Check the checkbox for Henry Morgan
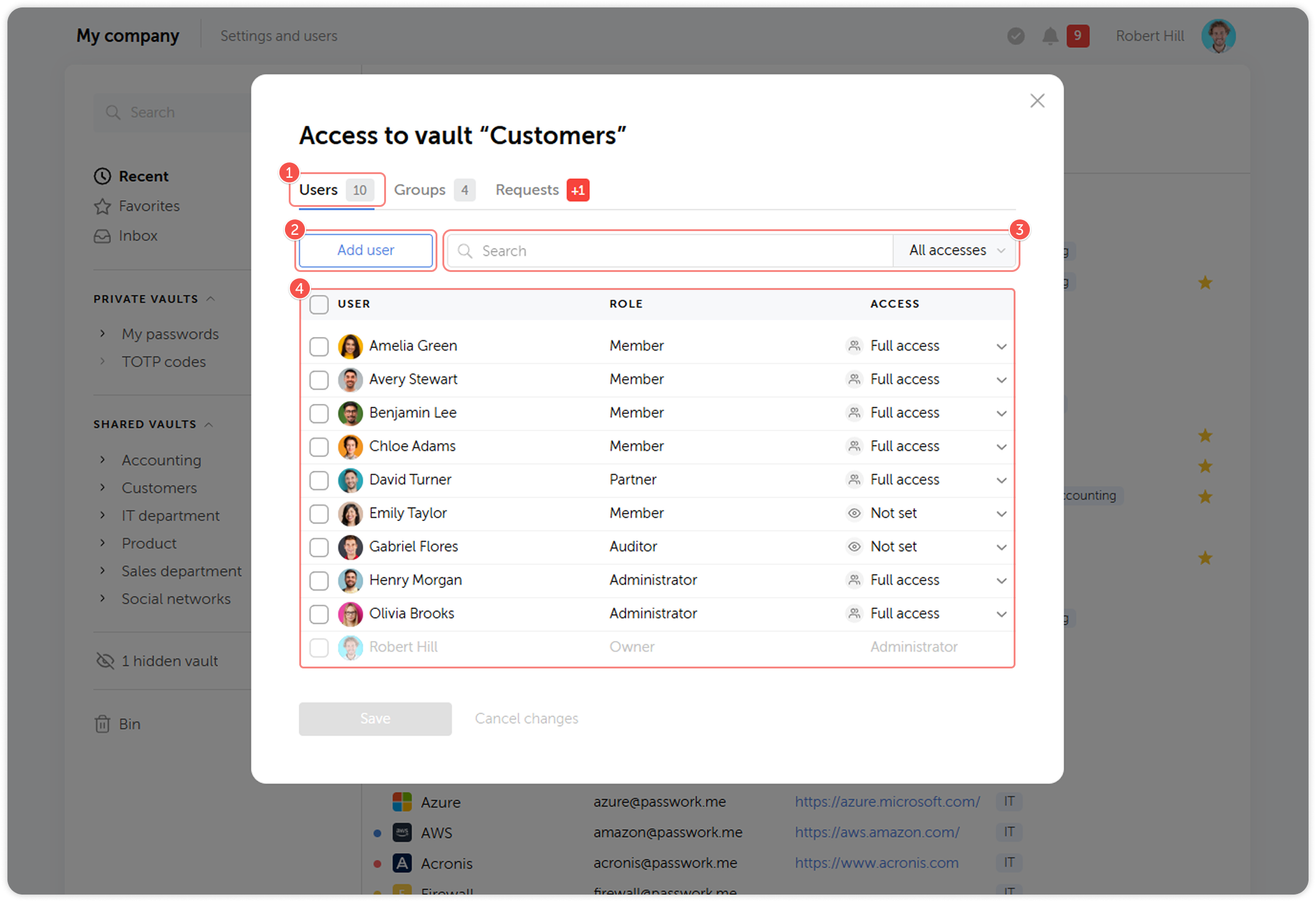Screen dimensions: 1316x902 pyautogui.click(x=319, y=580)
